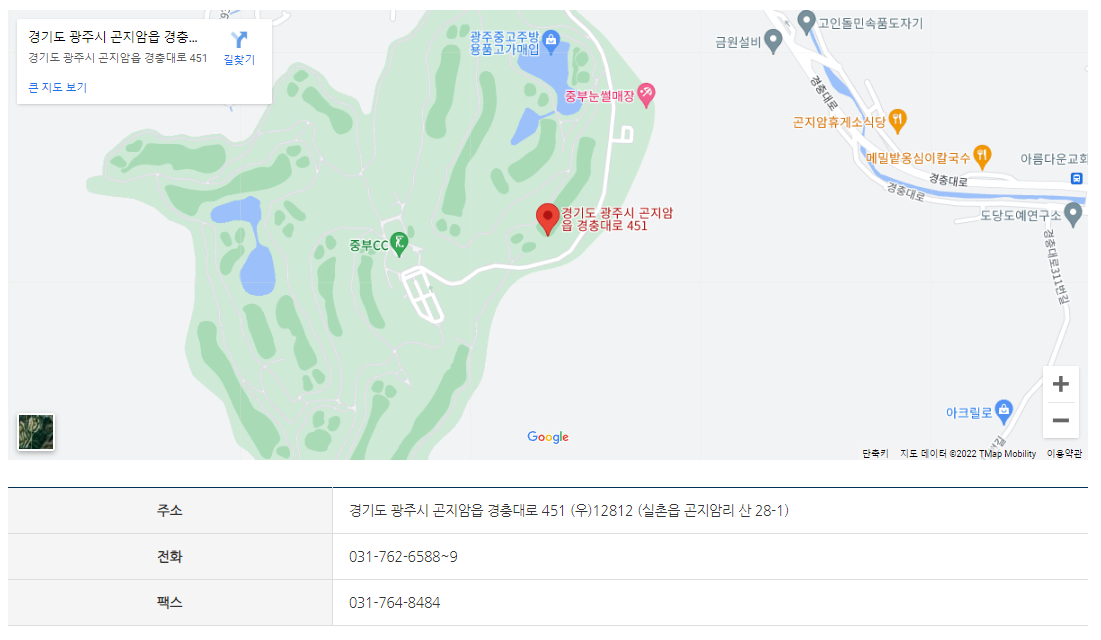The height and width of the screenshot is (640, 1101).
Task: Switch to satellite view thumbnail
Action: (x=36, y=432)
